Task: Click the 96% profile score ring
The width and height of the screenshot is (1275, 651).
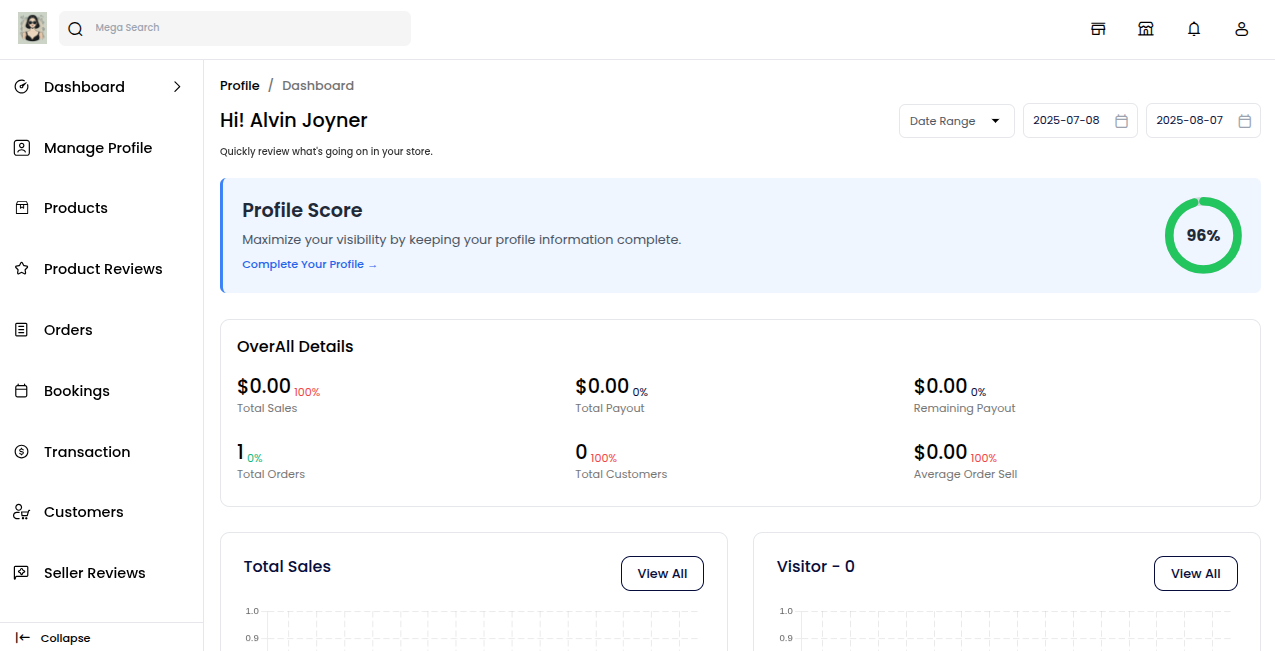Action: click(1203, 235)
